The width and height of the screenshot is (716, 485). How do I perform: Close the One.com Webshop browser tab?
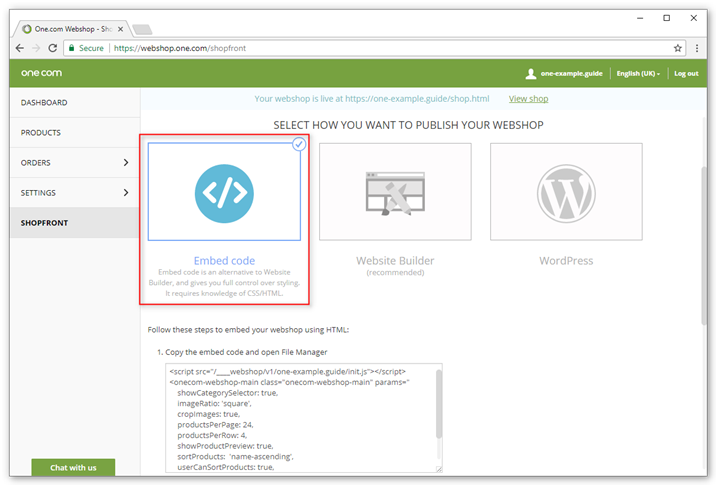121,29
